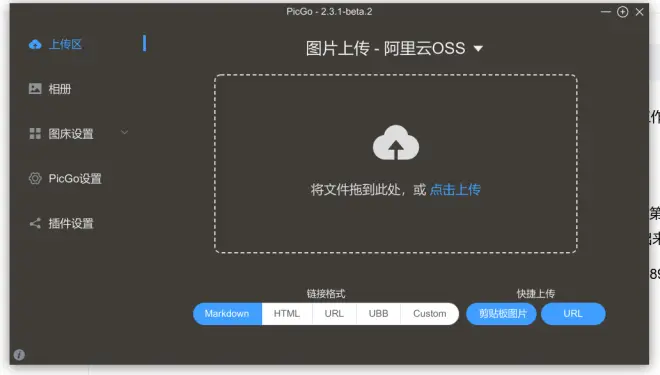660x375 pixels.
Task: Minimize the PicGo window
Action: click(606, 12)
